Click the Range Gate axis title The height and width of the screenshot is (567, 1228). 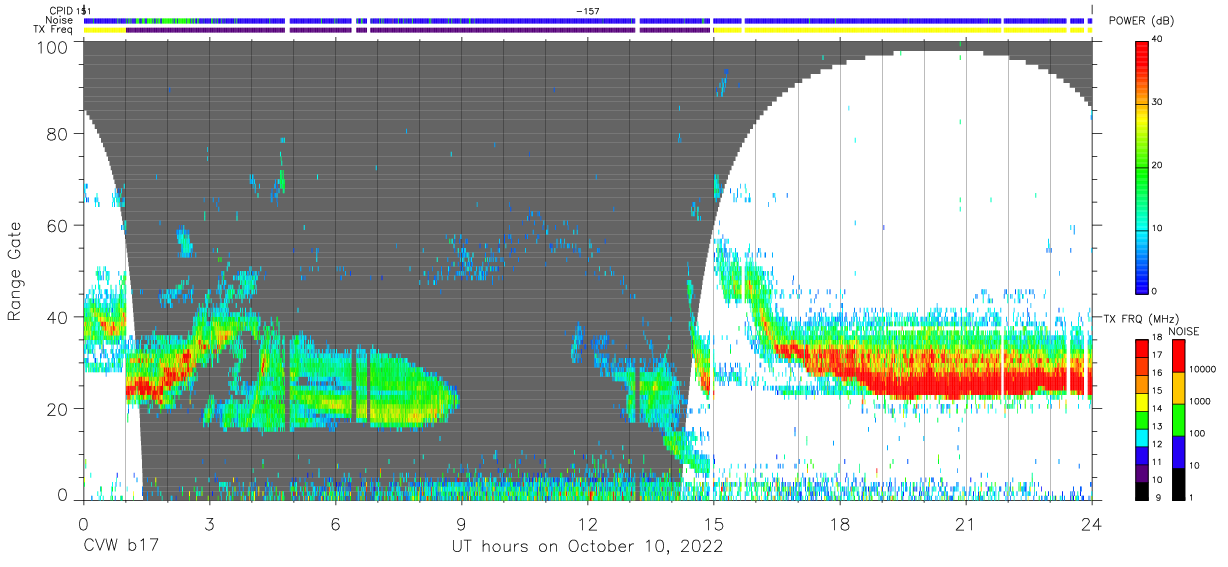point(15,272)
